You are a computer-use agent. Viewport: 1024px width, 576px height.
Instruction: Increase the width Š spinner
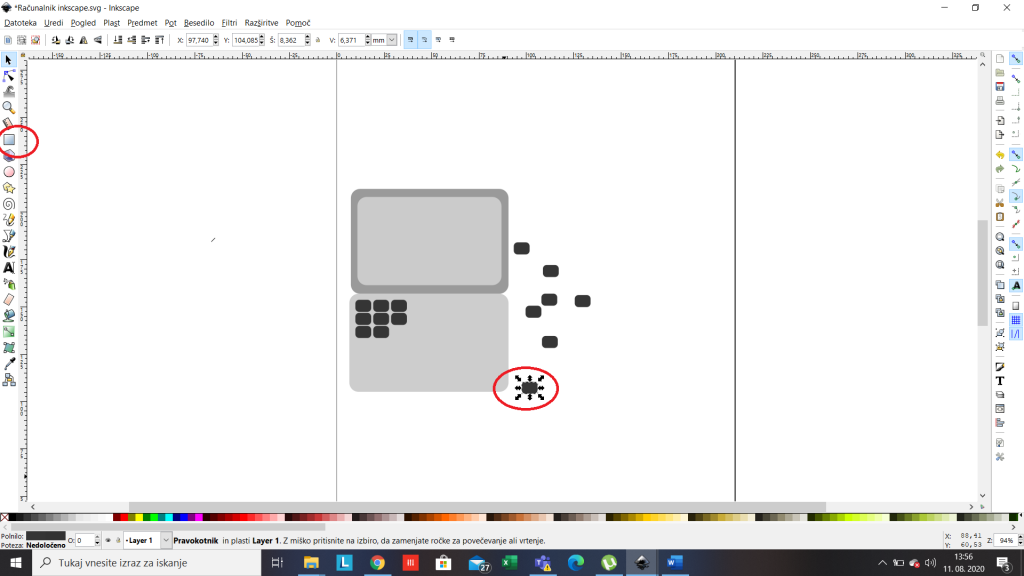point(308,37)
